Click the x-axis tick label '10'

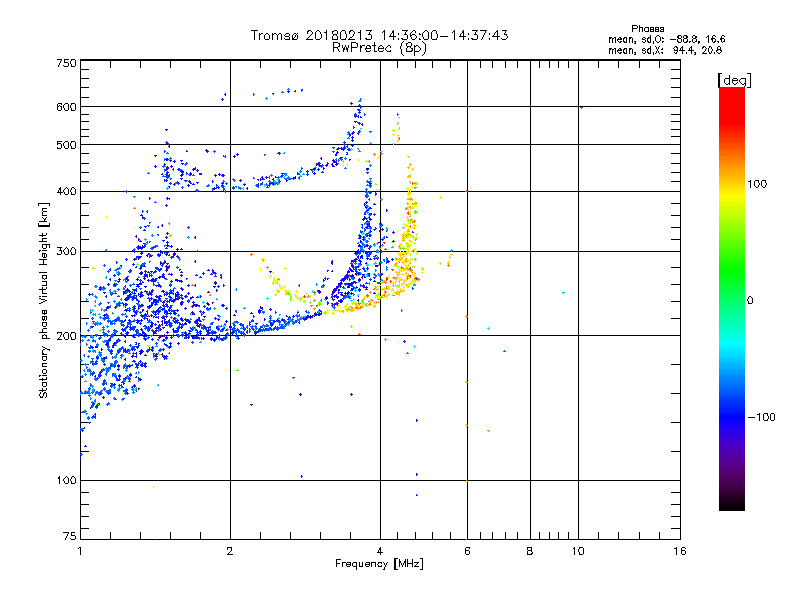click(578, 551)
